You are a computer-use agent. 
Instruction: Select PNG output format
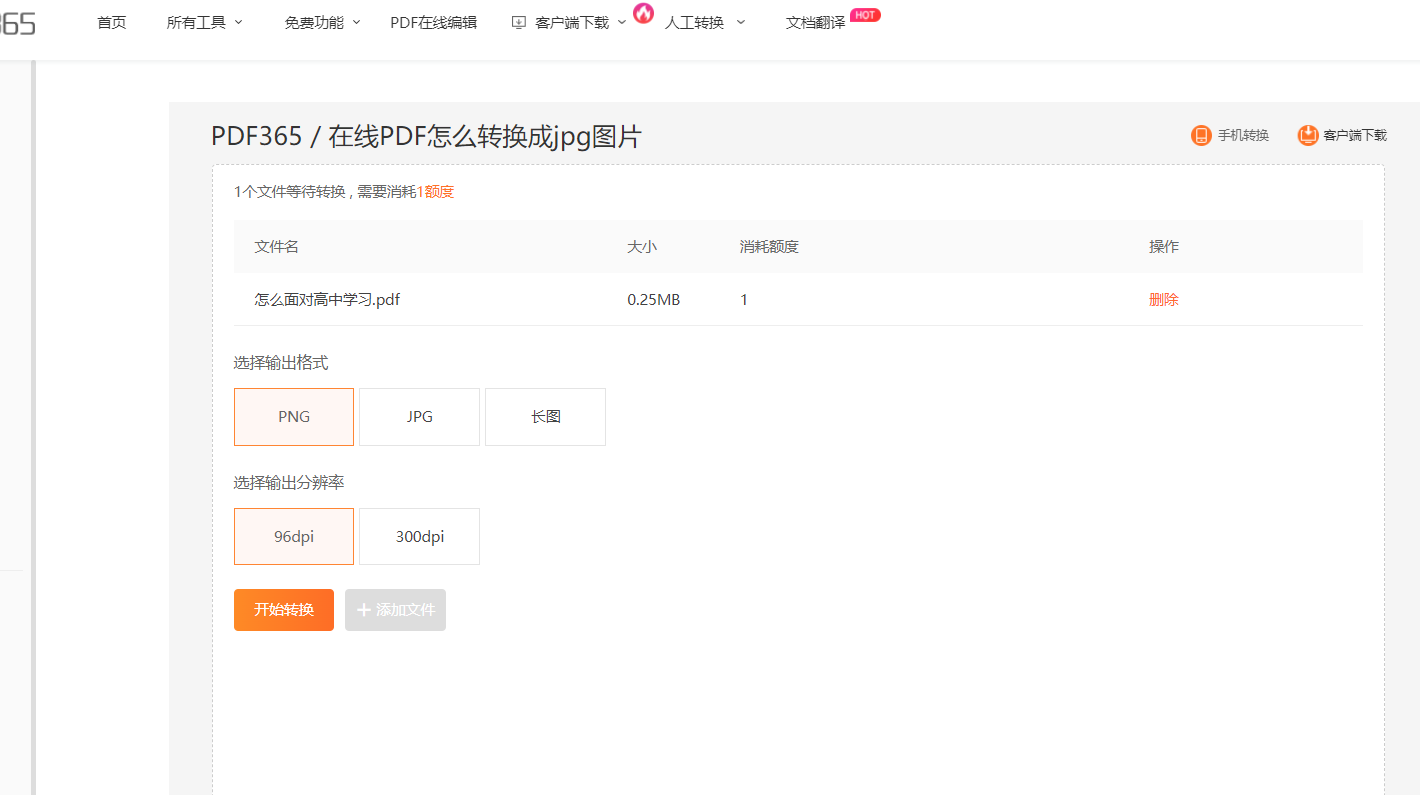(x=294, y=417)
